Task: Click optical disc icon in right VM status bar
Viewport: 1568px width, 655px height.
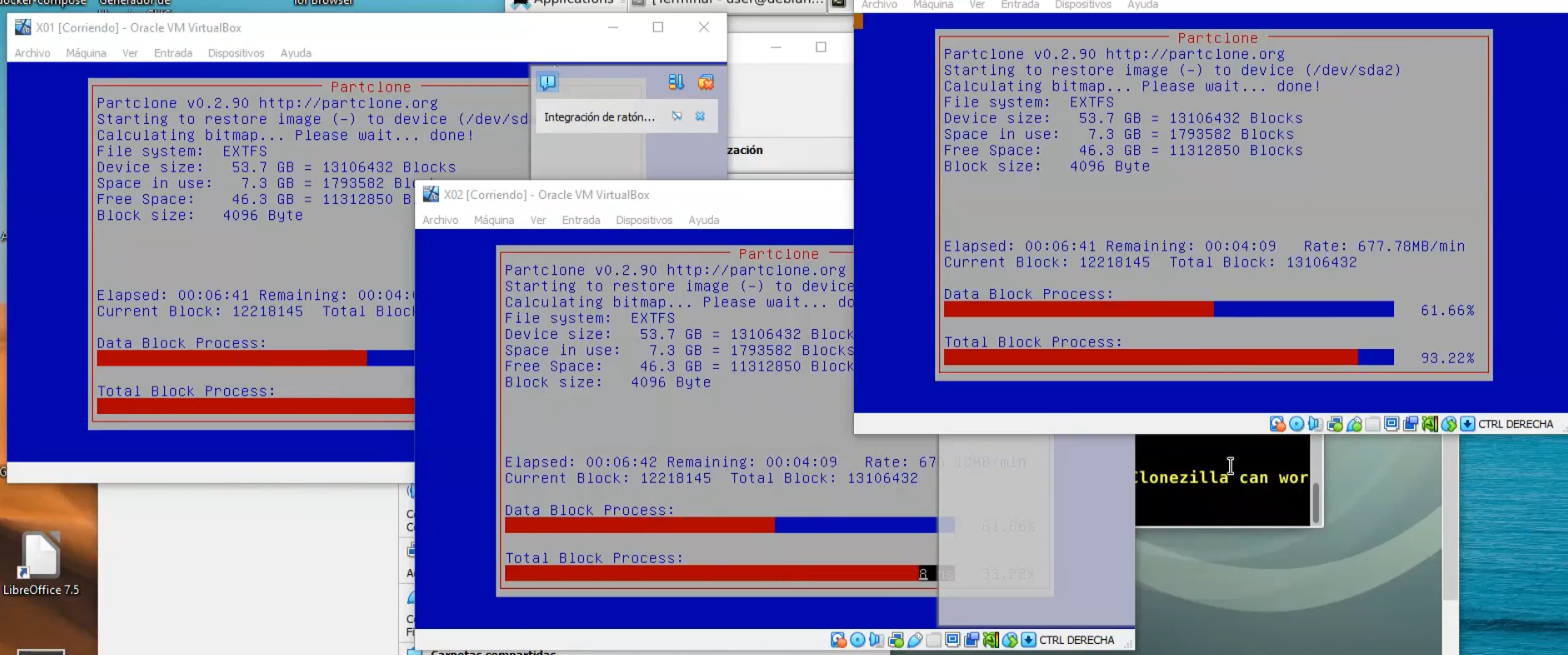Action: 1297,424
